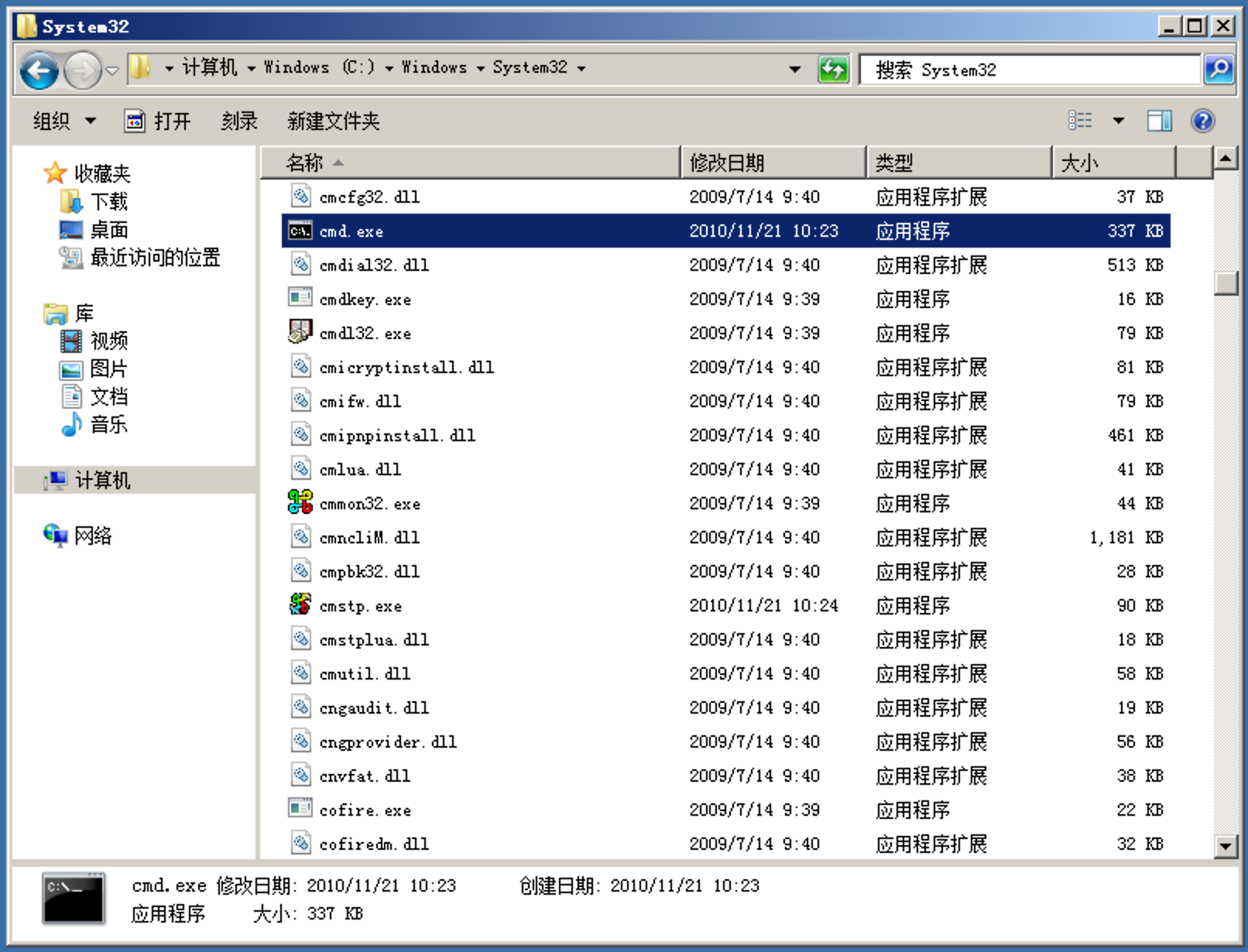Click the 打开 toolbar button
The width and height of the screenshot is (1248, 952).
(158, 121)
